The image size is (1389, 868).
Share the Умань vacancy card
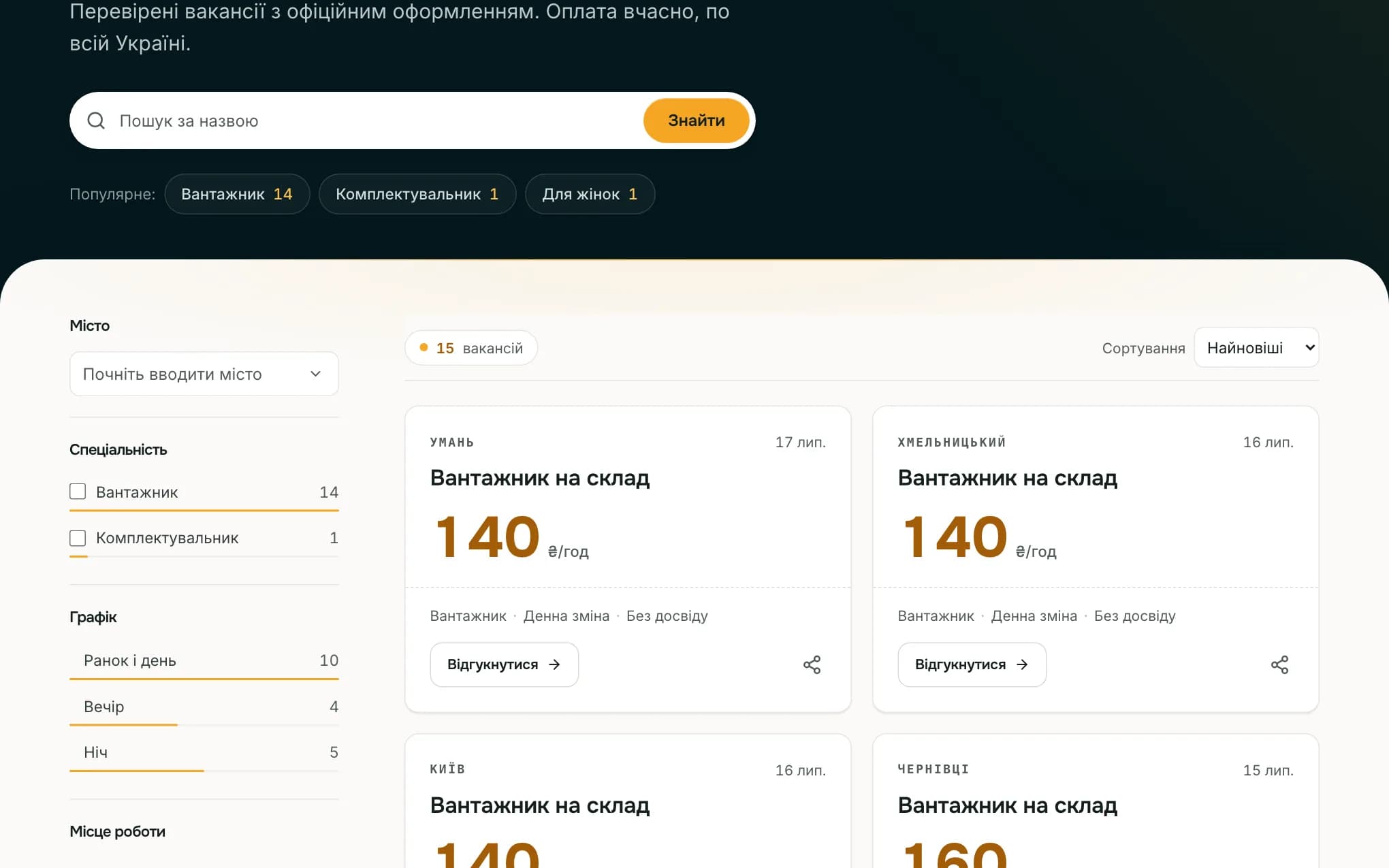click(812, 664)
